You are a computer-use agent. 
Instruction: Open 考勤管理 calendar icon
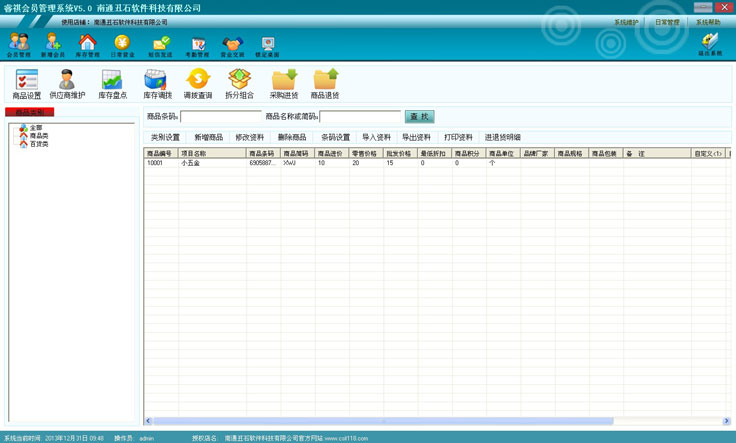(198, 45)
